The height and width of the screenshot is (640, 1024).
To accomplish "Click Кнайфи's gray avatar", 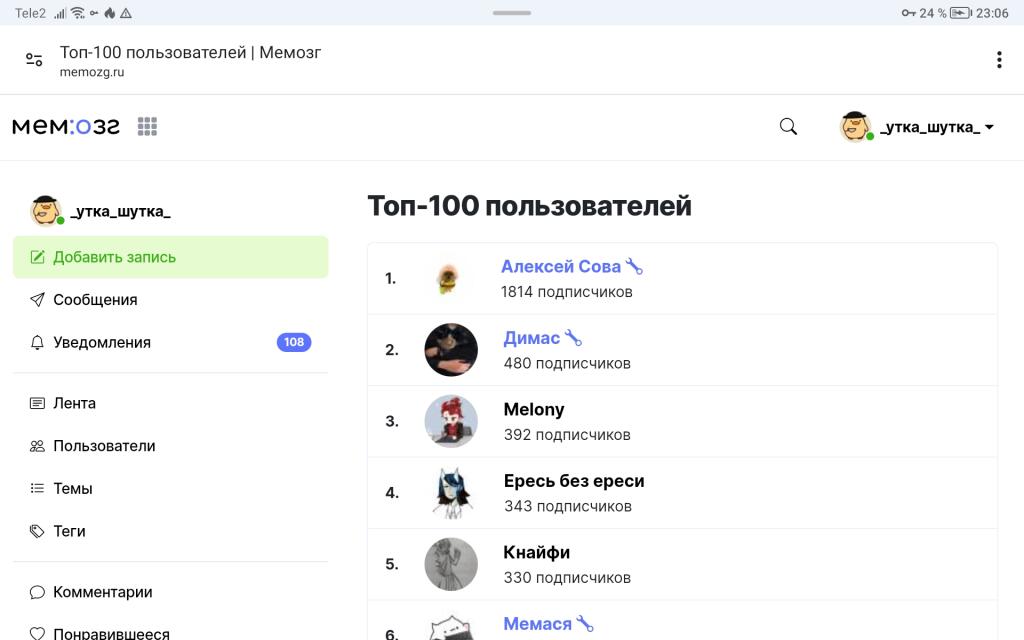I will pos(451,564).
